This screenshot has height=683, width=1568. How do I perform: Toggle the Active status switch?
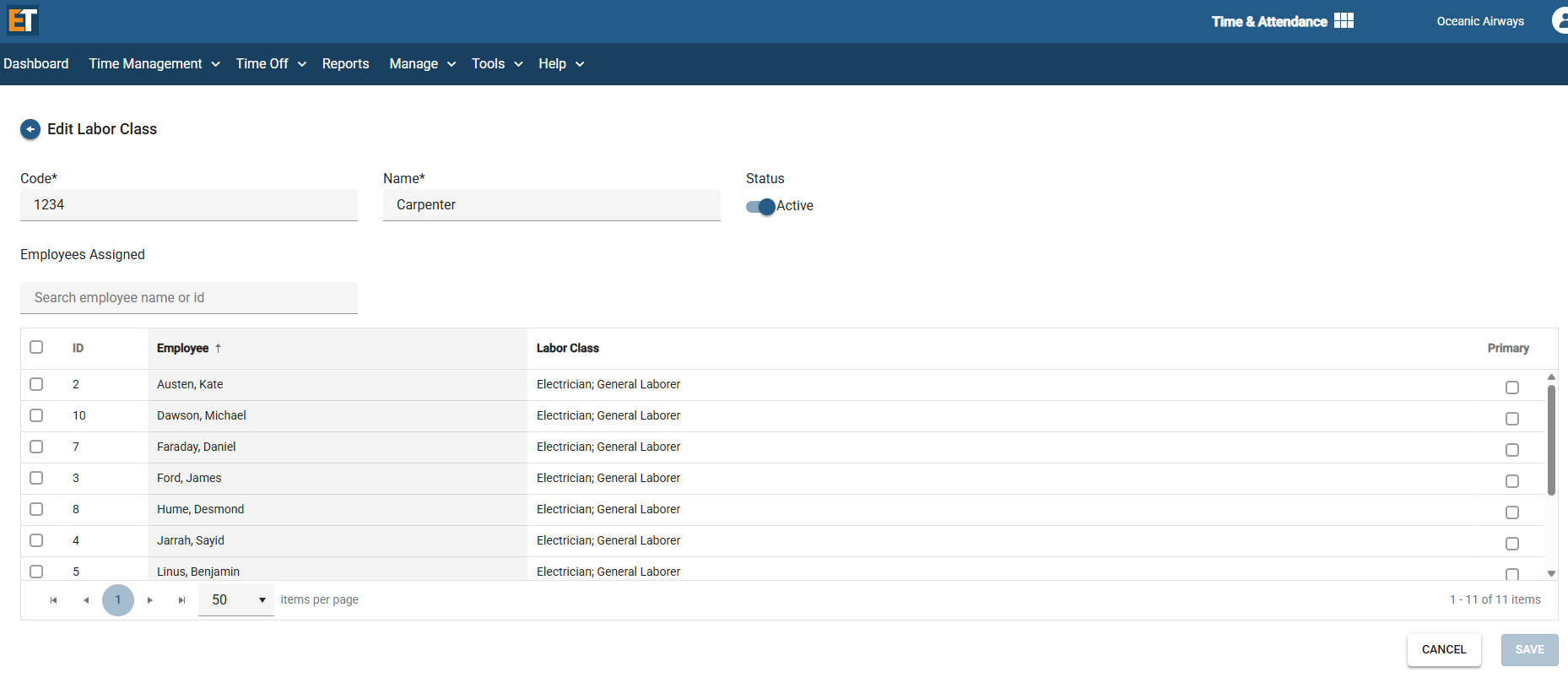click(x=760, y=206)
